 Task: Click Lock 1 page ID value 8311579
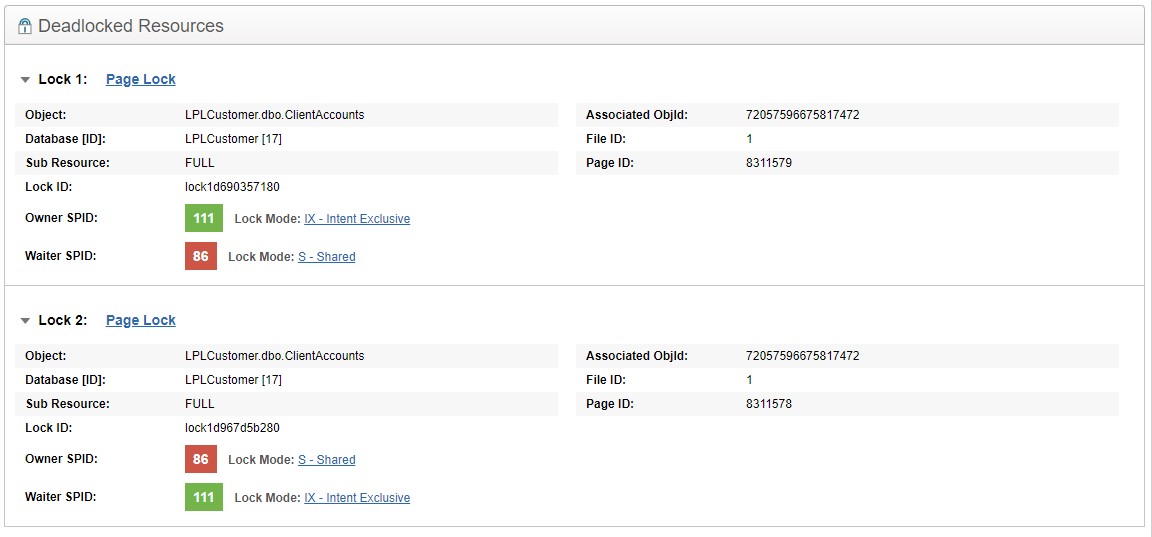pos(769,163)
